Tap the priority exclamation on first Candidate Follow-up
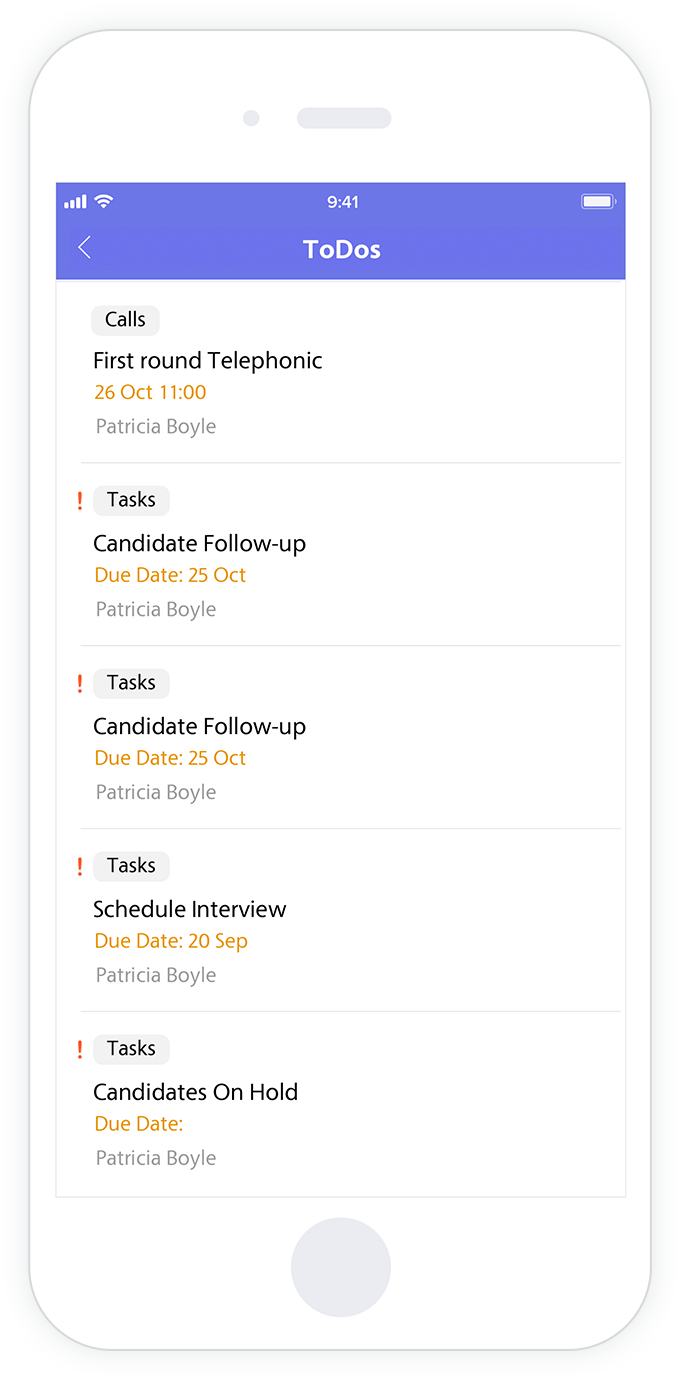 point(80,501)
